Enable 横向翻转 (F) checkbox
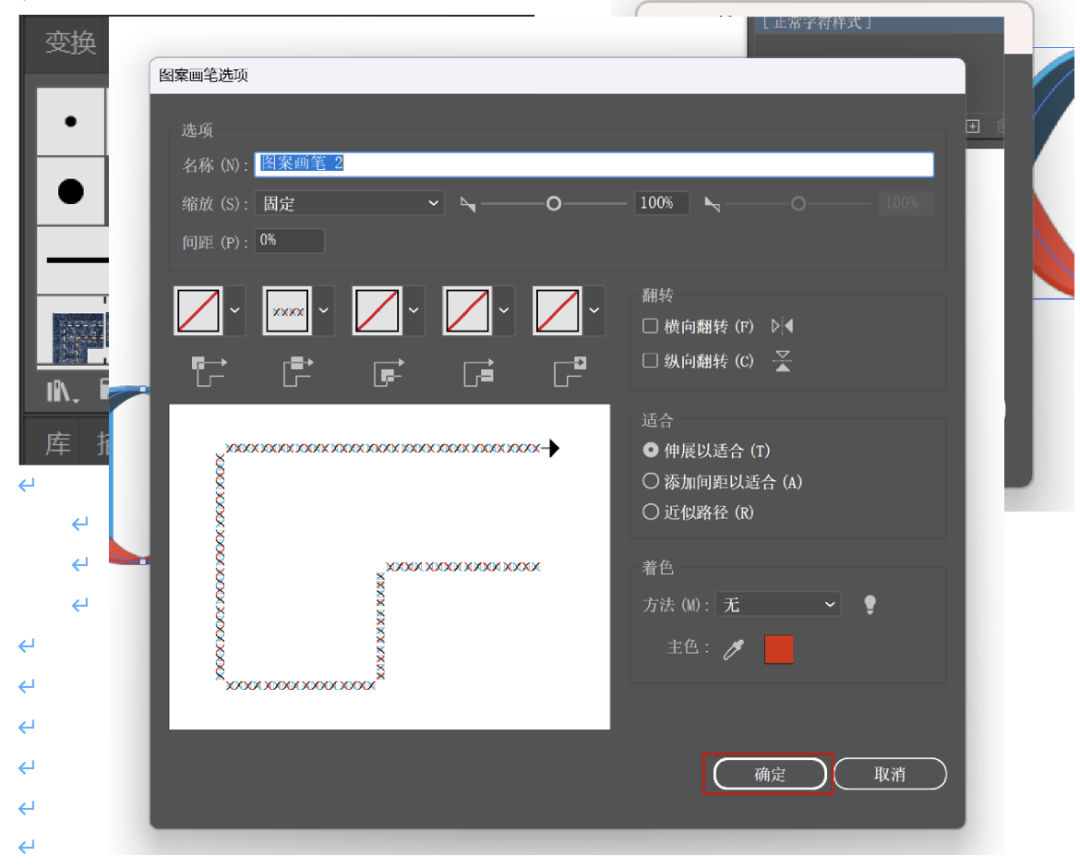1080x868 pixels. [650, 326]
